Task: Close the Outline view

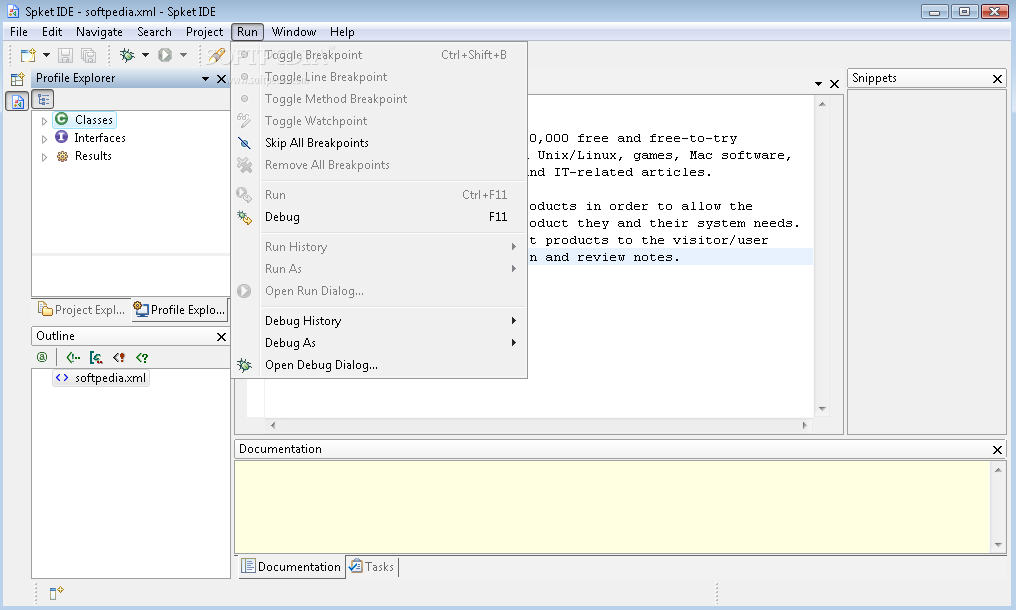Action: pyautogui.click(x=221, y=336)
